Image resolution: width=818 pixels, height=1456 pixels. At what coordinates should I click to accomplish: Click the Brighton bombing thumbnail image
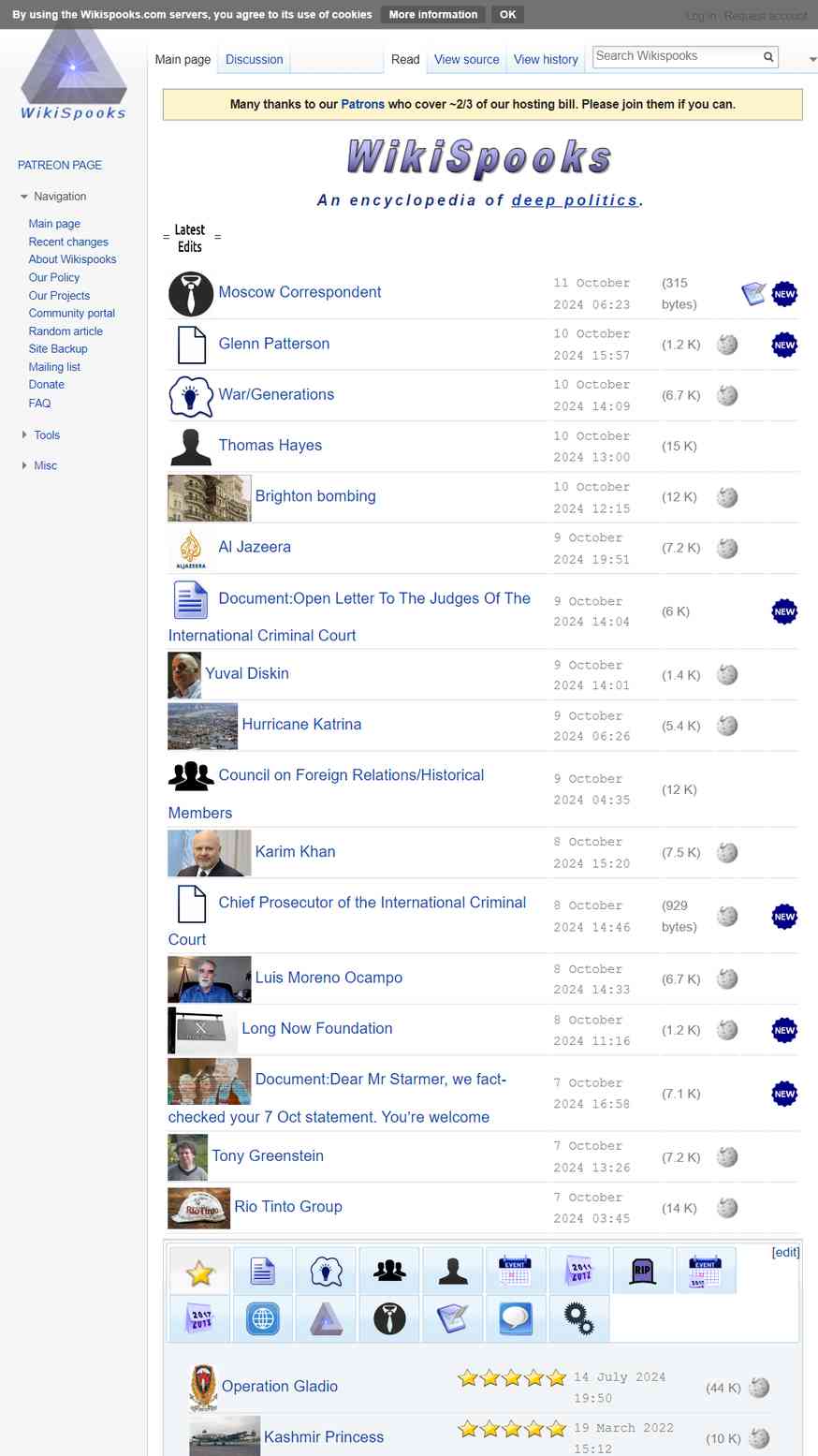pyautogui.click(x=210, y=498)
